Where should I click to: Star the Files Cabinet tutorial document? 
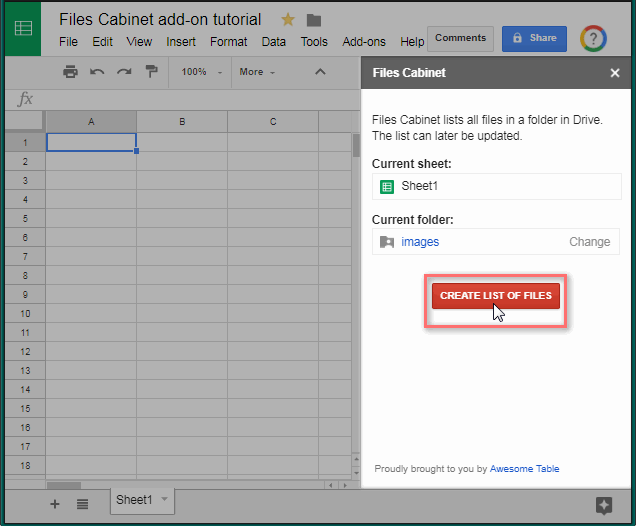coord(288,20)
